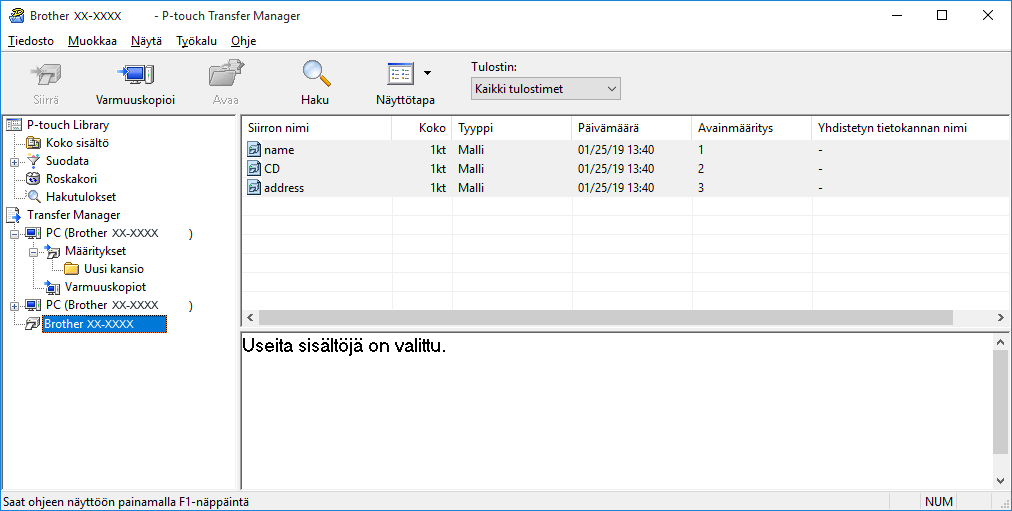
Task: Sort by Tyyppi column header
Action: tap(512, 128)
